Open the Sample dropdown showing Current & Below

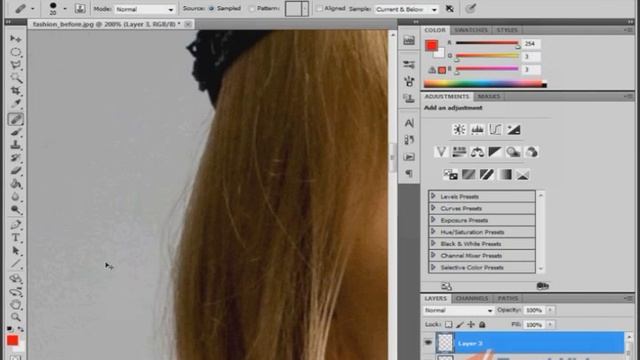click(406, 9)
